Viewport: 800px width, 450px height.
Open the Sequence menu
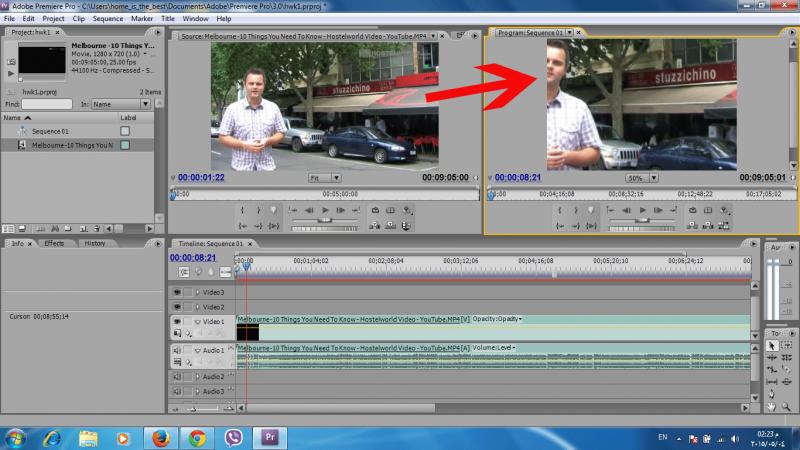(107, 18)
